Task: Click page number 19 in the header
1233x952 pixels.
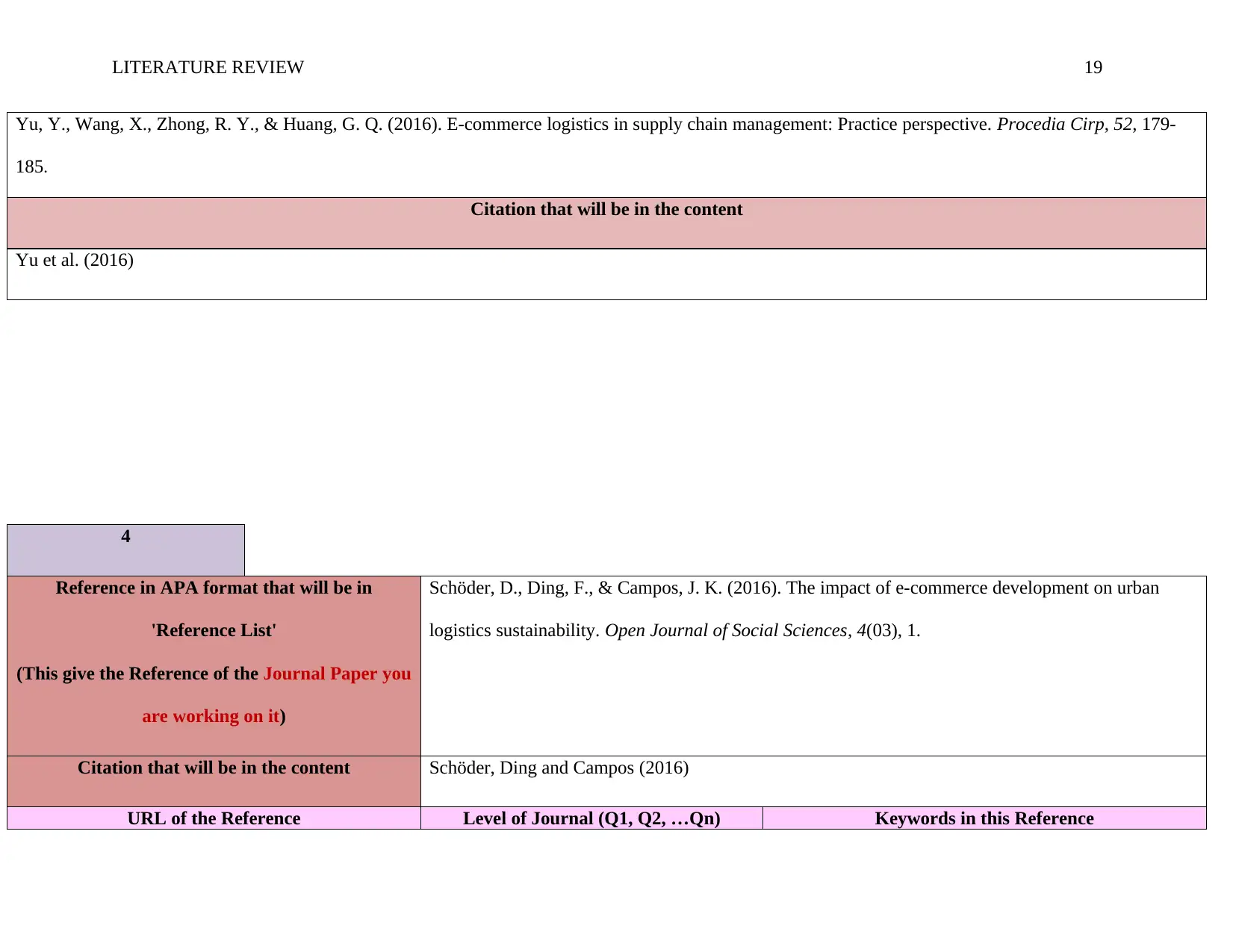Action: pos(1093,67)
